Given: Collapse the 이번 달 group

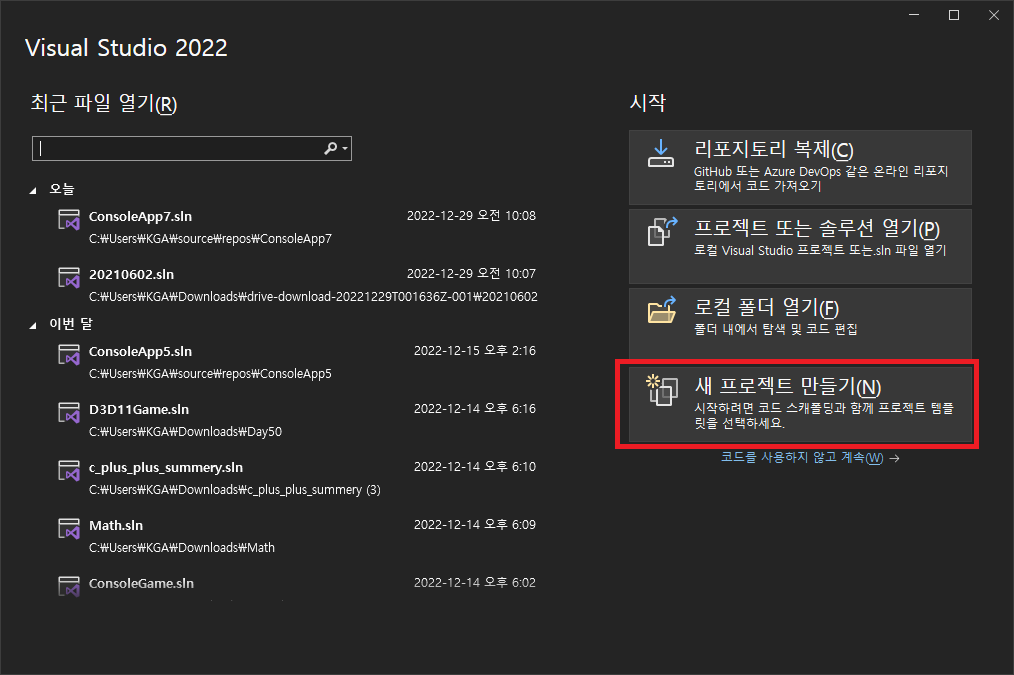Looking at the screenshot, I should pyautogui.click(x=33, y=325).
